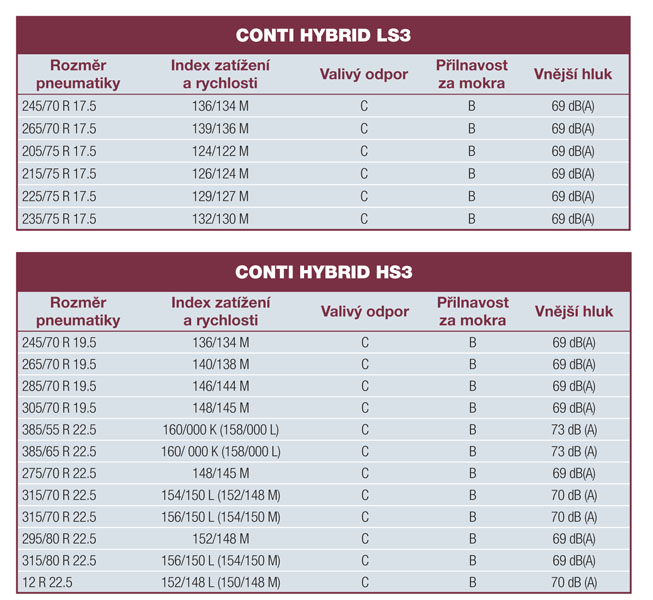Select tire size 265/70 R 17.5
The width and height of the screenshot is (653, 600).
pos(59,129)
